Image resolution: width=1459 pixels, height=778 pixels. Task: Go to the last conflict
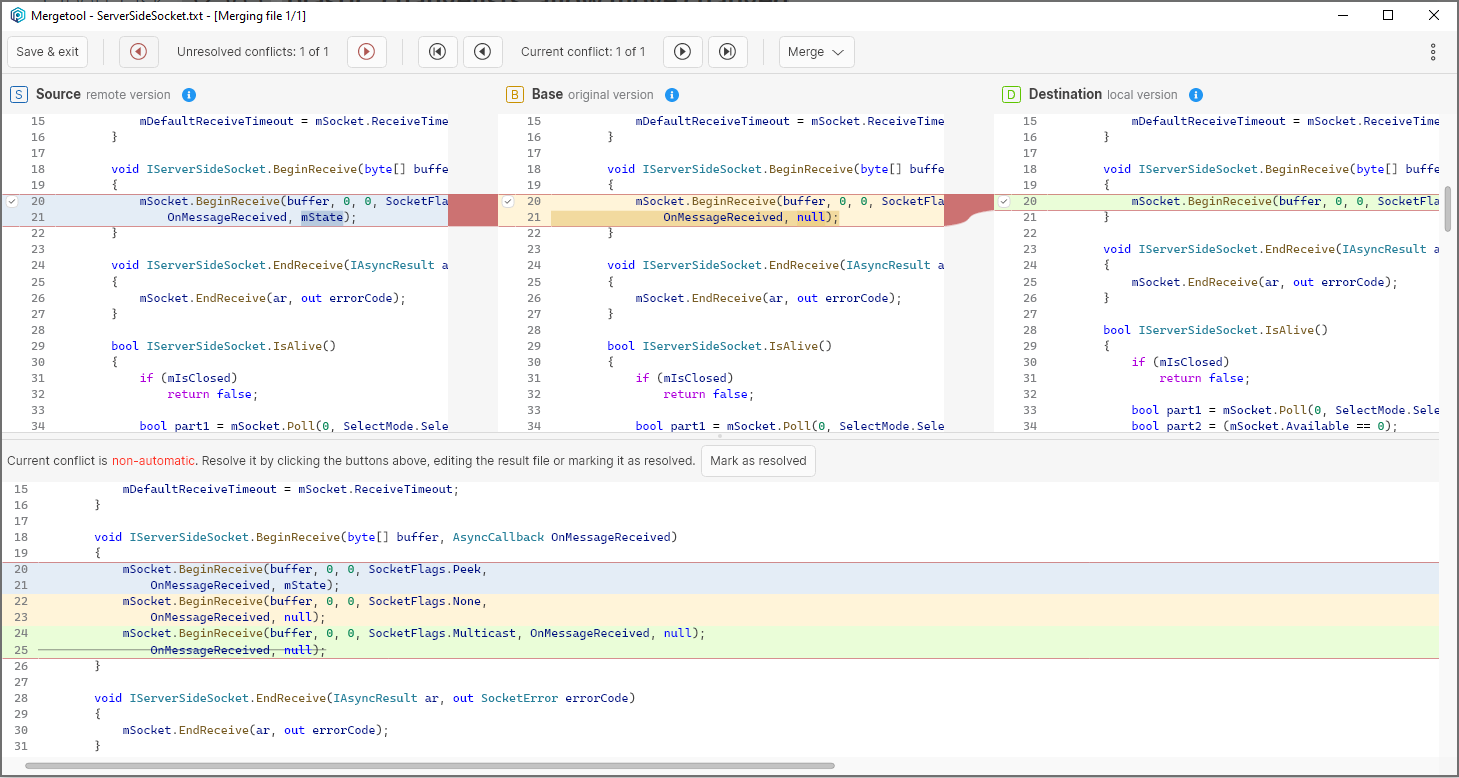[728, 51]
